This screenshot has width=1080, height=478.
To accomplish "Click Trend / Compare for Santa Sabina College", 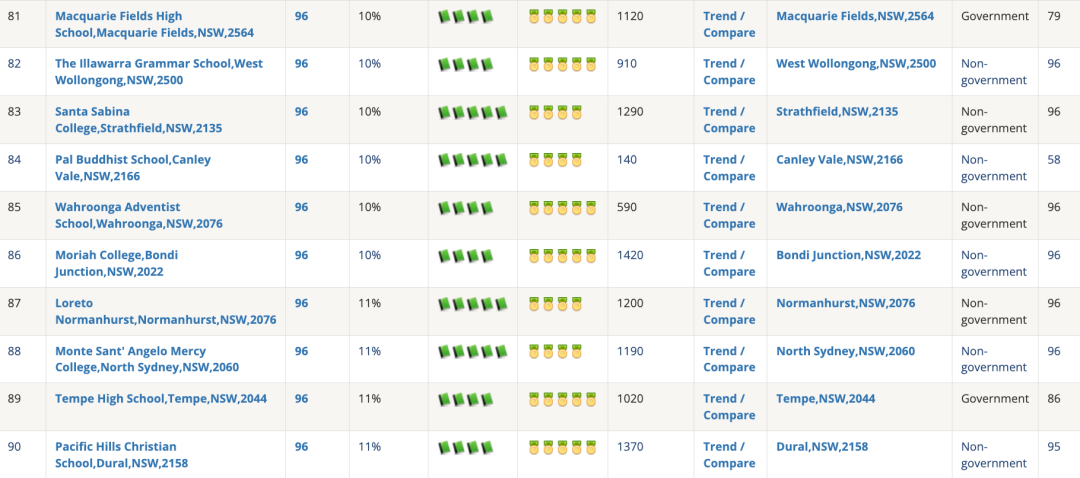I will (x=729, y=120).
